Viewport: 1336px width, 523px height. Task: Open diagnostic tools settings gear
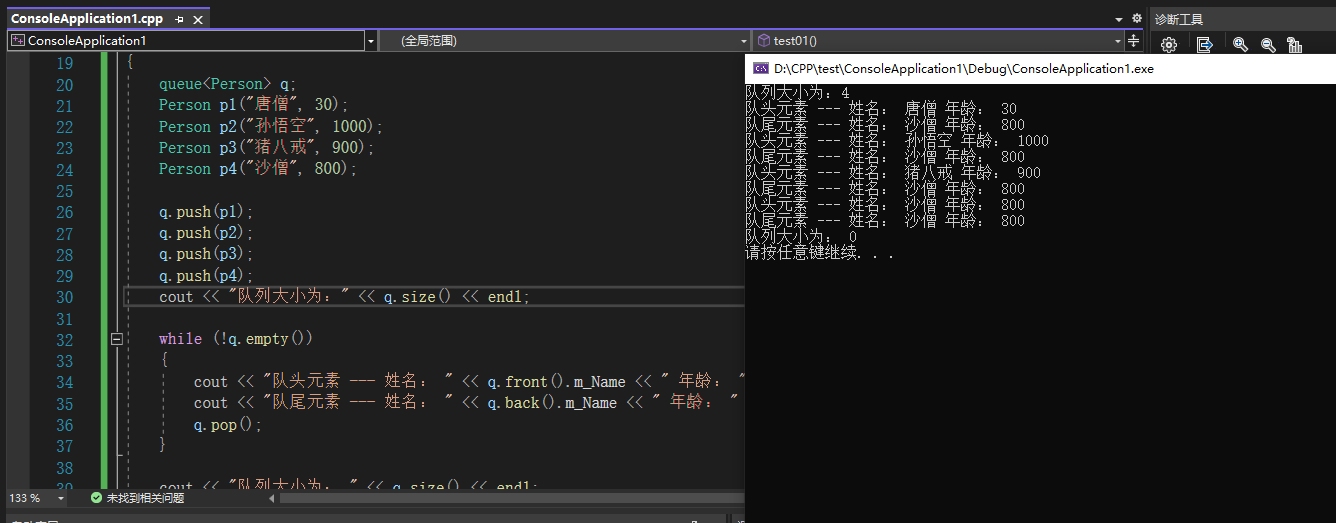tap(1168, 45)
